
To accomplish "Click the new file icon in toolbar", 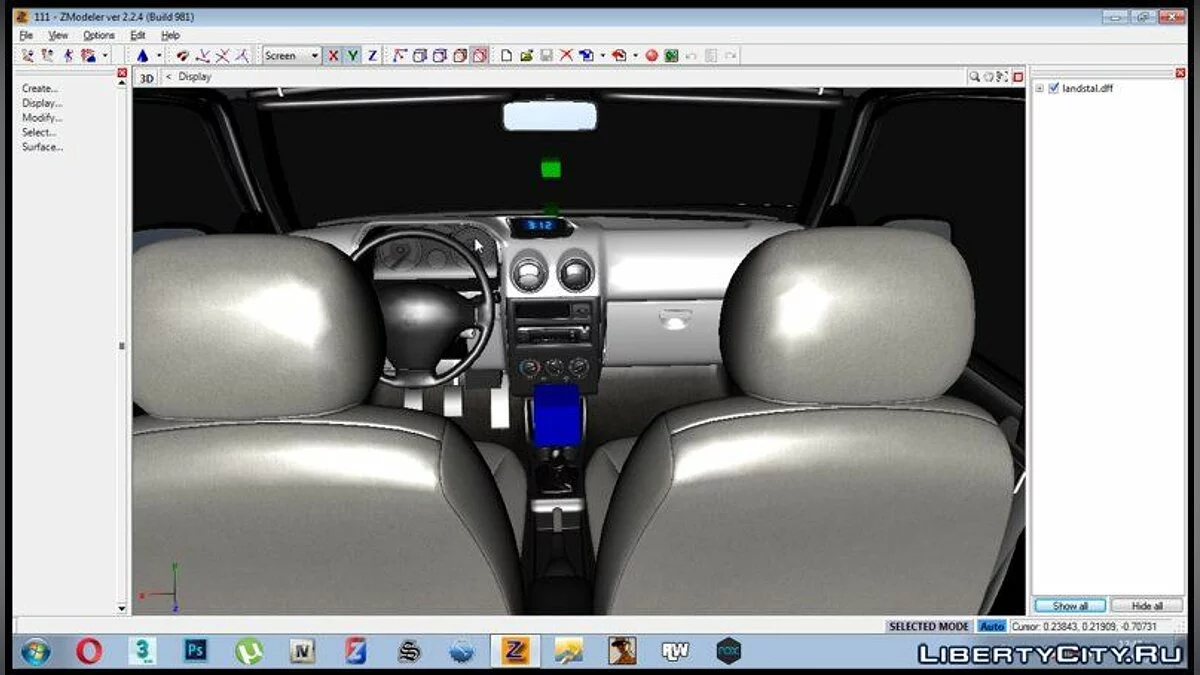I will [507, 56].
